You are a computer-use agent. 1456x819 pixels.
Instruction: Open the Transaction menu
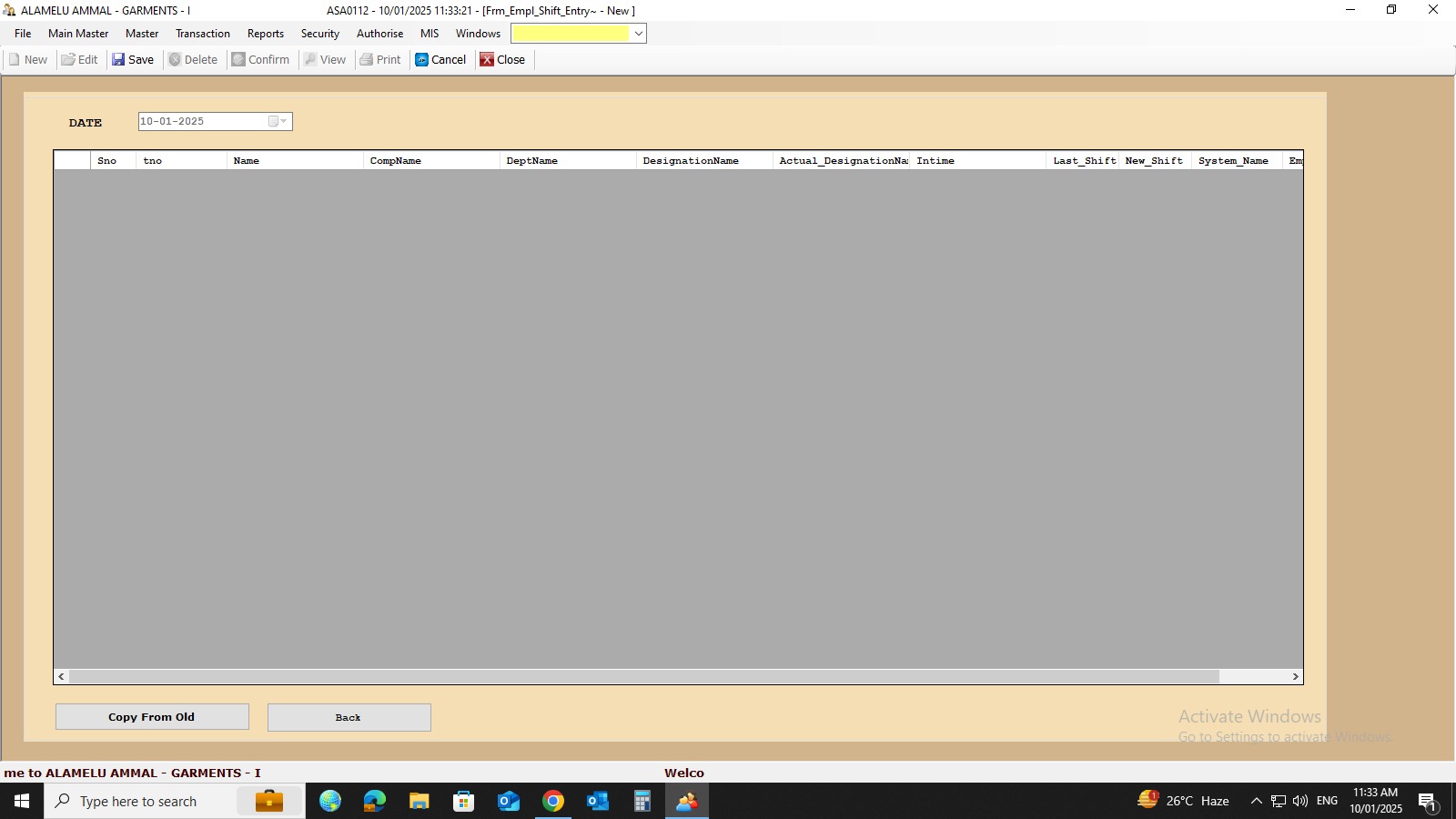point(202,34)
